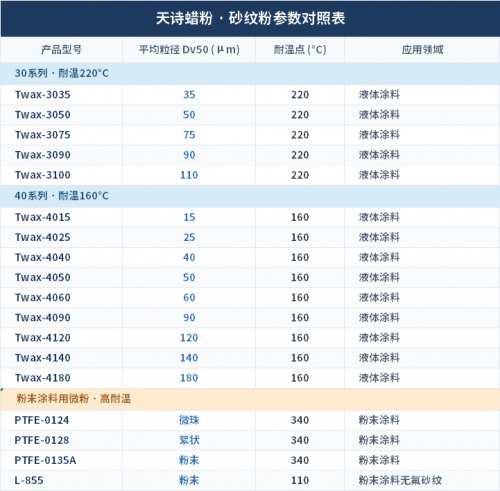
Task: Click particle size 60 in Twax-4060 row
Action: point(189,297)
